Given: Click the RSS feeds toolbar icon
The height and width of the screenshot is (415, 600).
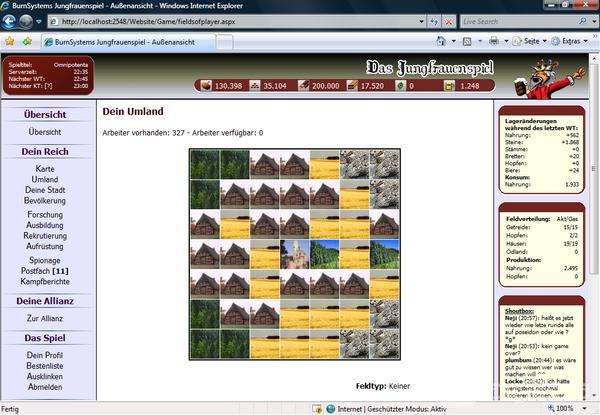Looking at the screenshot, I should (x=467, y=41).
